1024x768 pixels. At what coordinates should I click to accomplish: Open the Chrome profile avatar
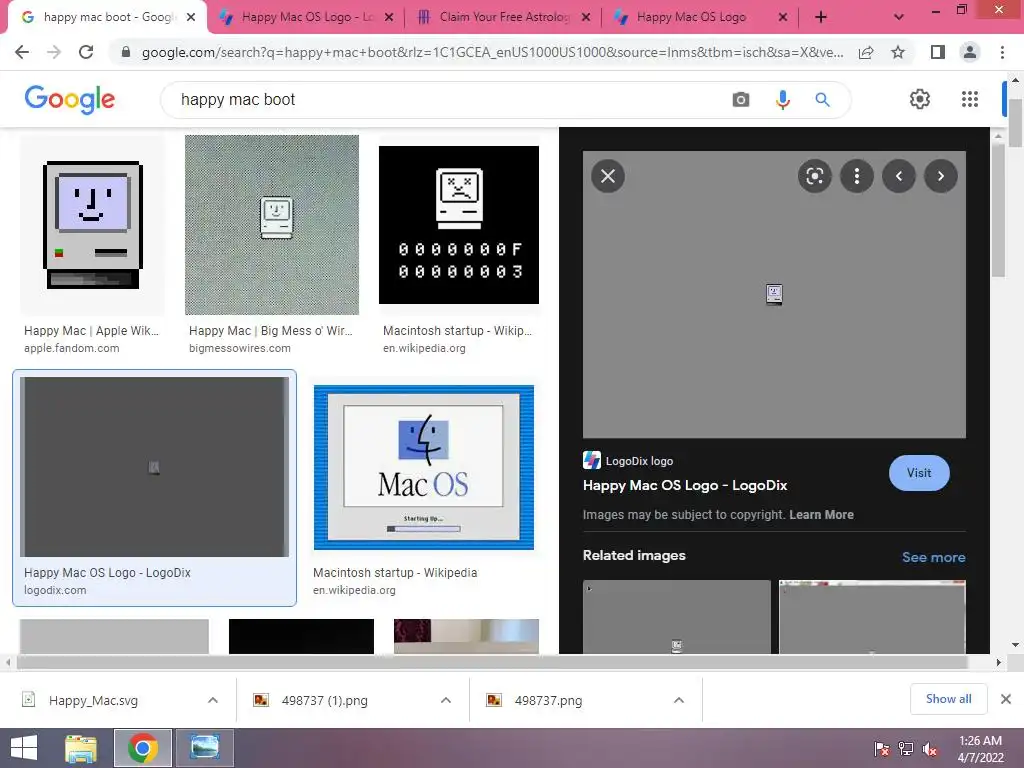point(970,52)
